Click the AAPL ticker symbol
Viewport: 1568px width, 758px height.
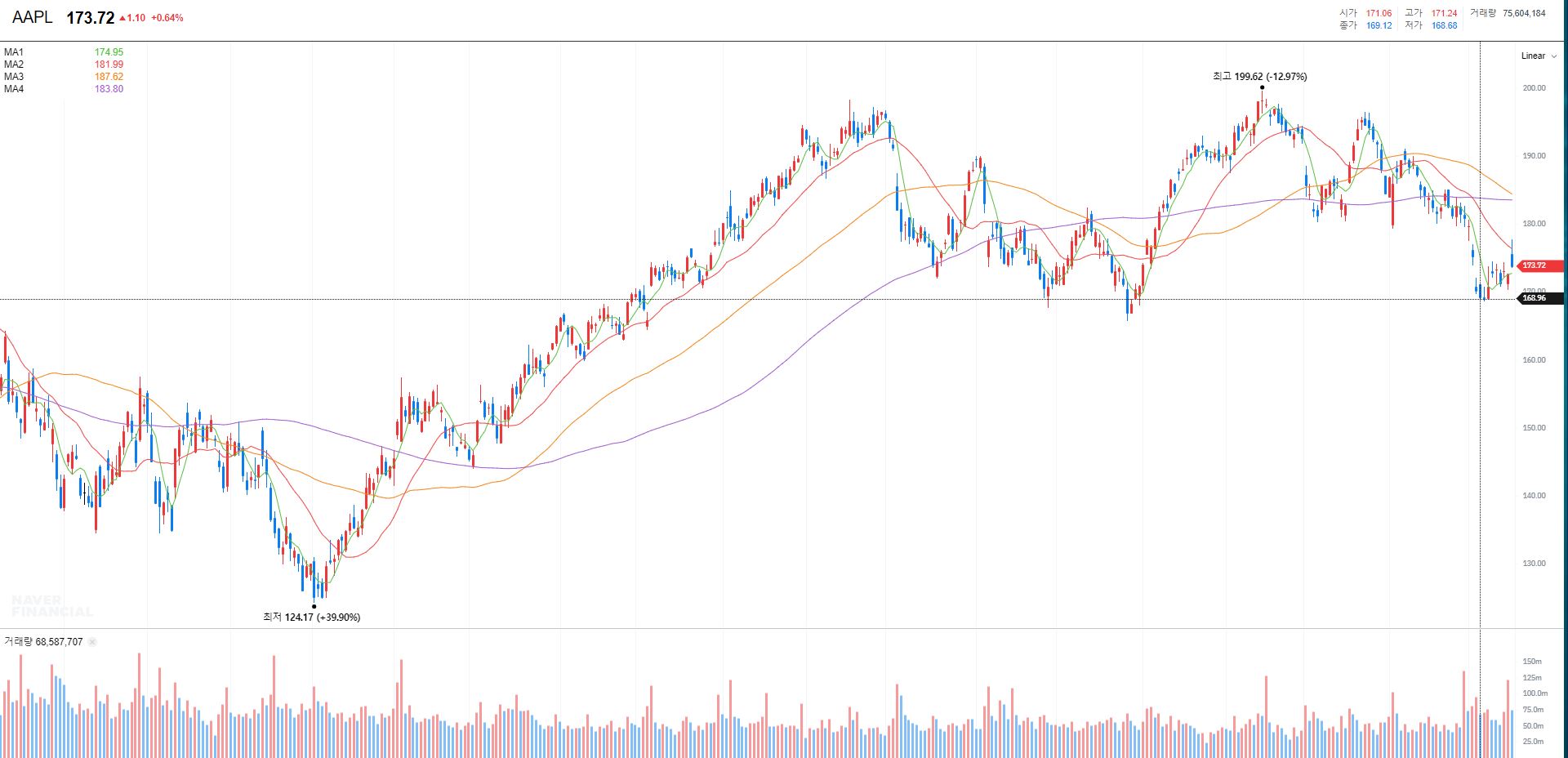pyautogui.click(x=32, y=17)
